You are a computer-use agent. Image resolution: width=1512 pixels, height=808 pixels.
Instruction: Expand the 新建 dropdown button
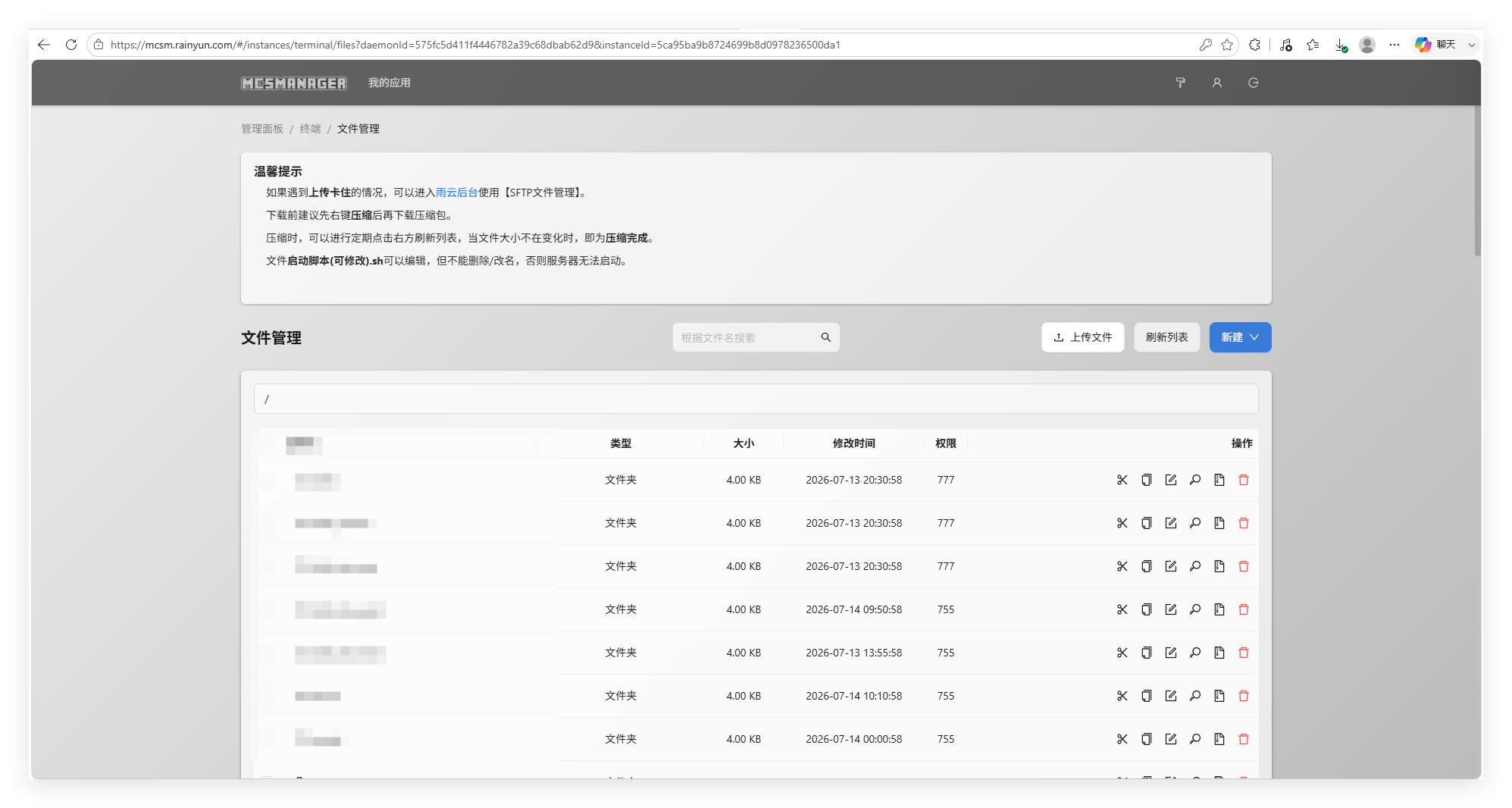click(1240, 337)
